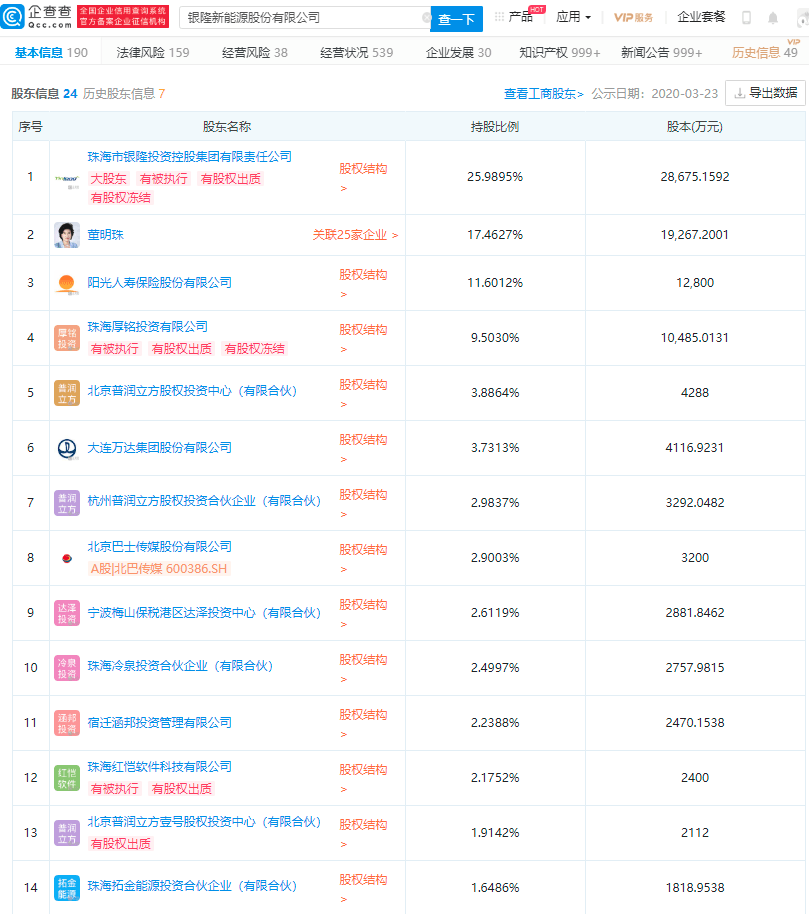The image size is (809, 914).
Task: Click 有被执行 tag under 珠海红恺软件
Action: (x=114, y=789)
